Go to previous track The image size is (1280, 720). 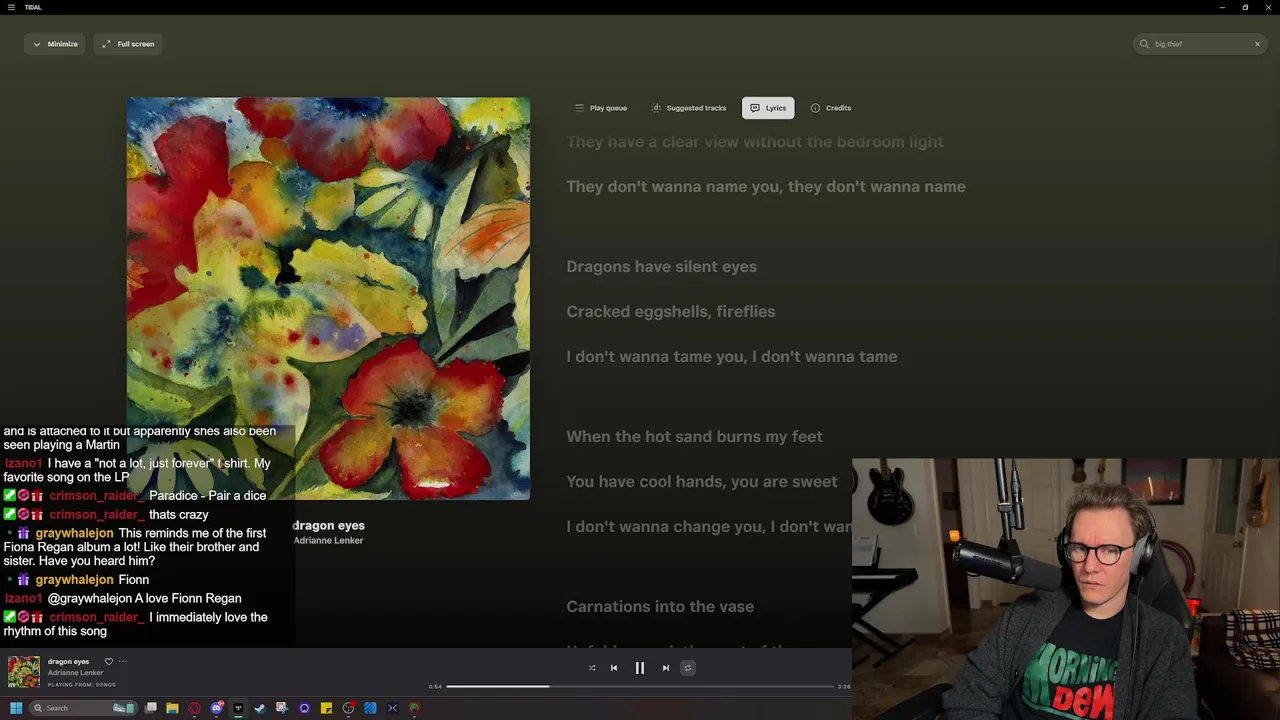point(614,668)
